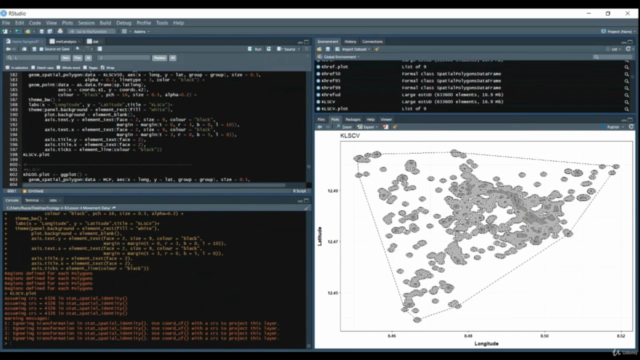
Task: Click the compile report icon in editor toolbar
Action: (x=100, y=49)
